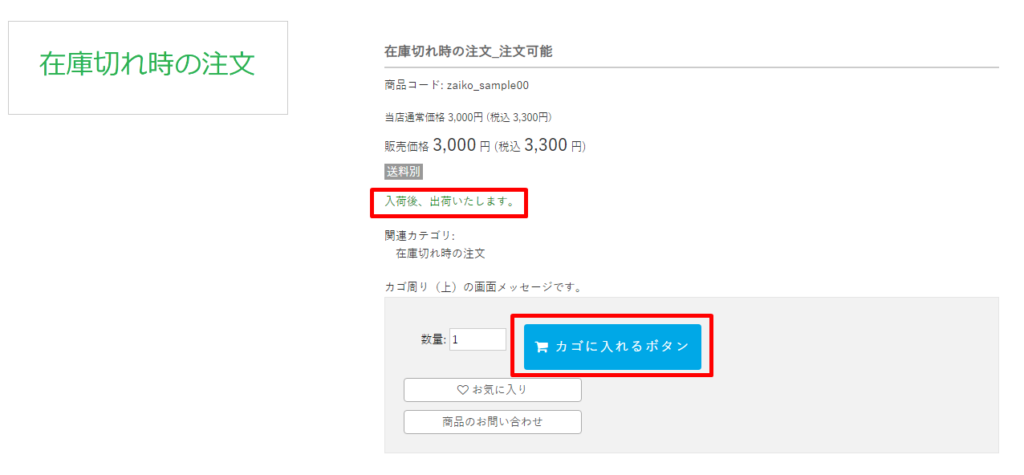Click the 数量 quantity input field

click(x=477, y=340)
